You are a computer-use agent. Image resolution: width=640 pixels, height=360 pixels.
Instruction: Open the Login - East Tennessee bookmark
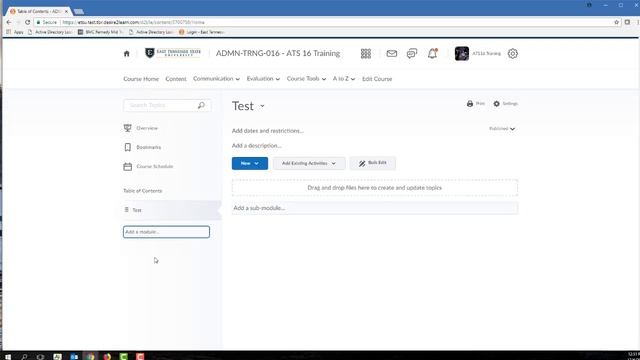coord(202,32)
